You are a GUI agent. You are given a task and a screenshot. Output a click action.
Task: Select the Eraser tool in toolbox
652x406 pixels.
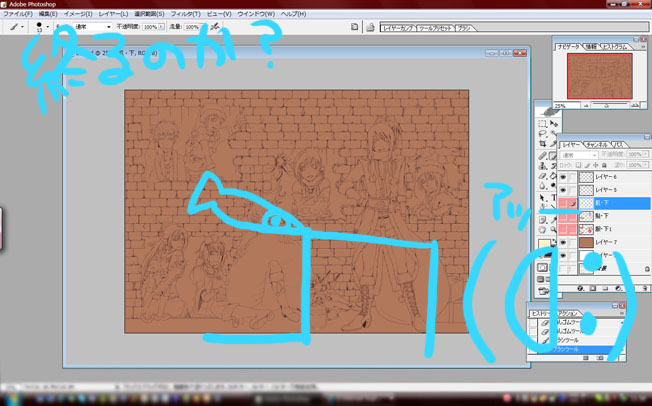pyautogui.click(x=542, y=176)
